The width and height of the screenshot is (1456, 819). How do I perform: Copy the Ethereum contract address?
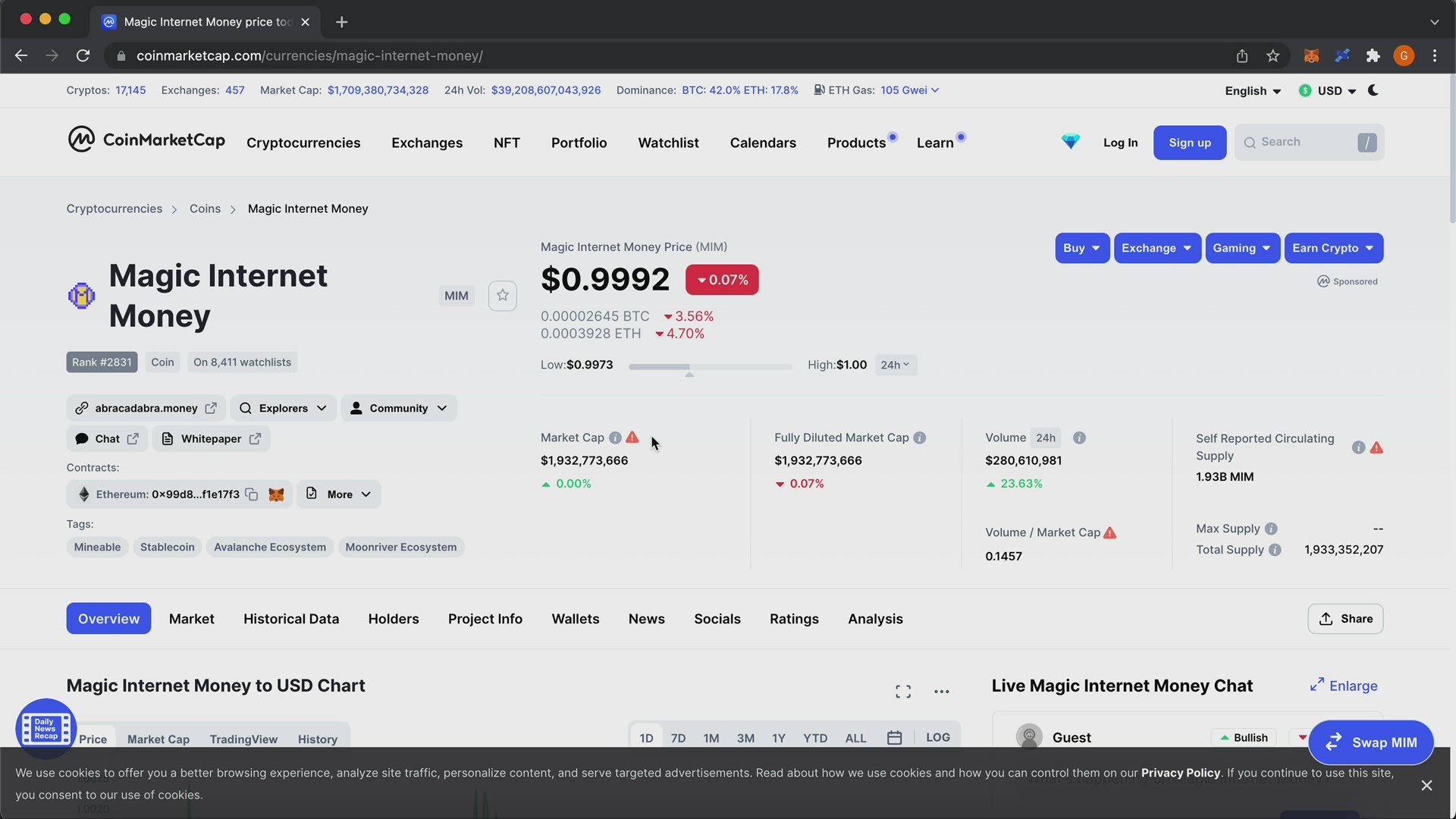(x=252, y=494)
